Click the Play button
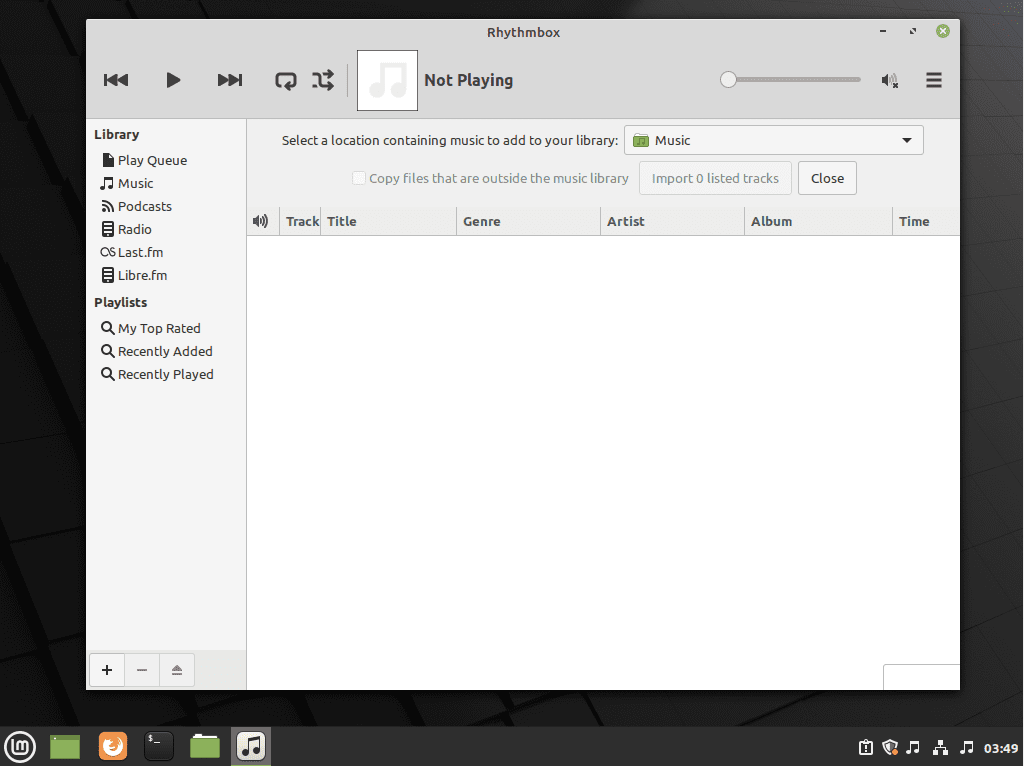The height and width of the screenshot is (766, 1024). pyautogui.click(x=172, y=80)
